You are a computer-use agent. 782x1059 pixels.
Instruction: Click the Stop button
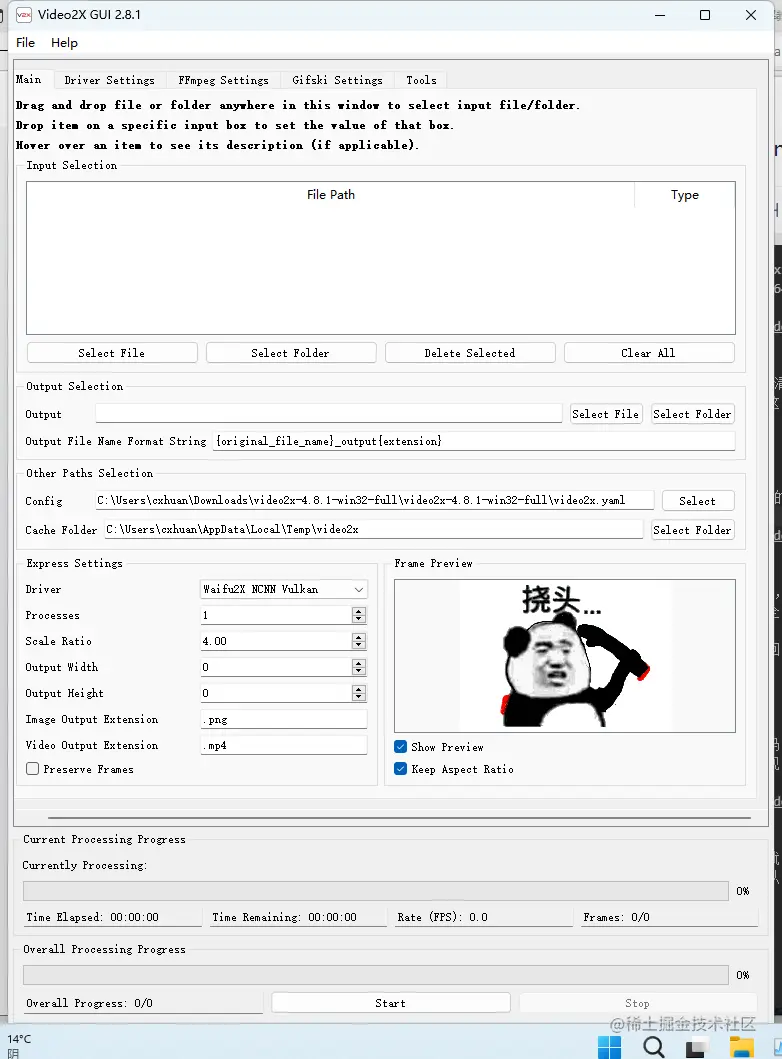[638, 1003]
